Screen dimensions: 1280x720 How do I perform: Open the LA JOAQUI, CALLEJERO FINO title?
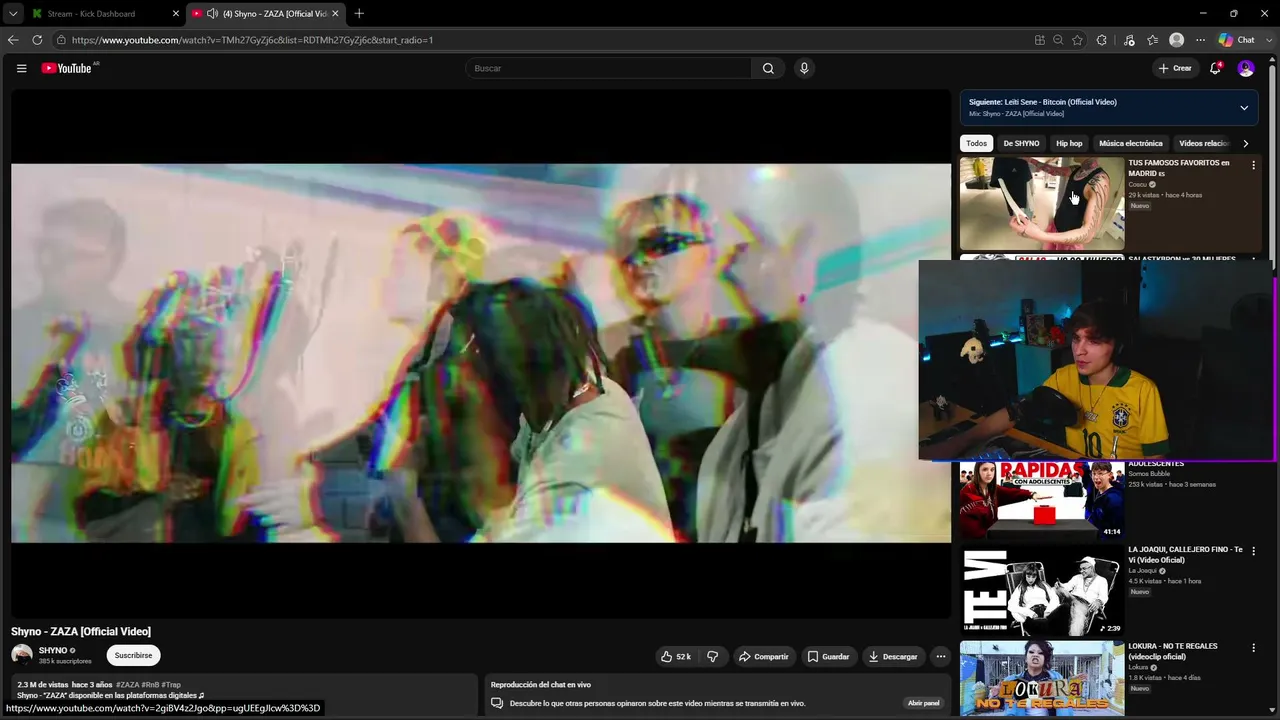pyautogui.click(x=1185, y=555)
